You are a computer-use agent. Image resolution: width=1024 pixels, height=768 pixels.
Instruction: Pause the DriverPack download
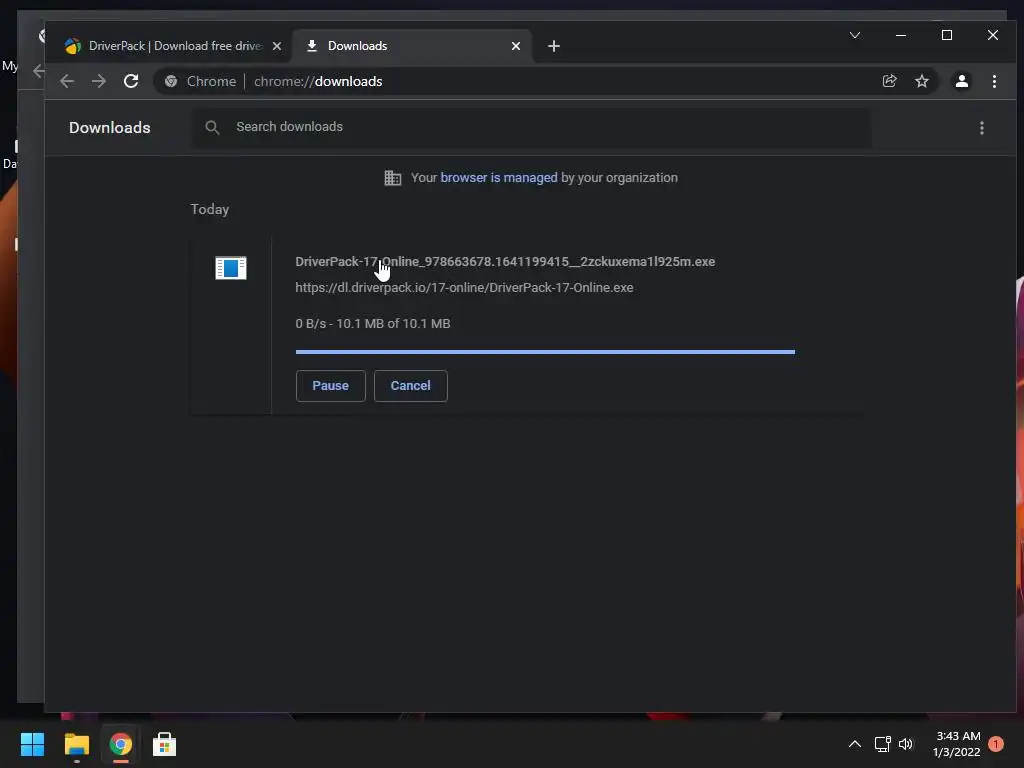330,386
